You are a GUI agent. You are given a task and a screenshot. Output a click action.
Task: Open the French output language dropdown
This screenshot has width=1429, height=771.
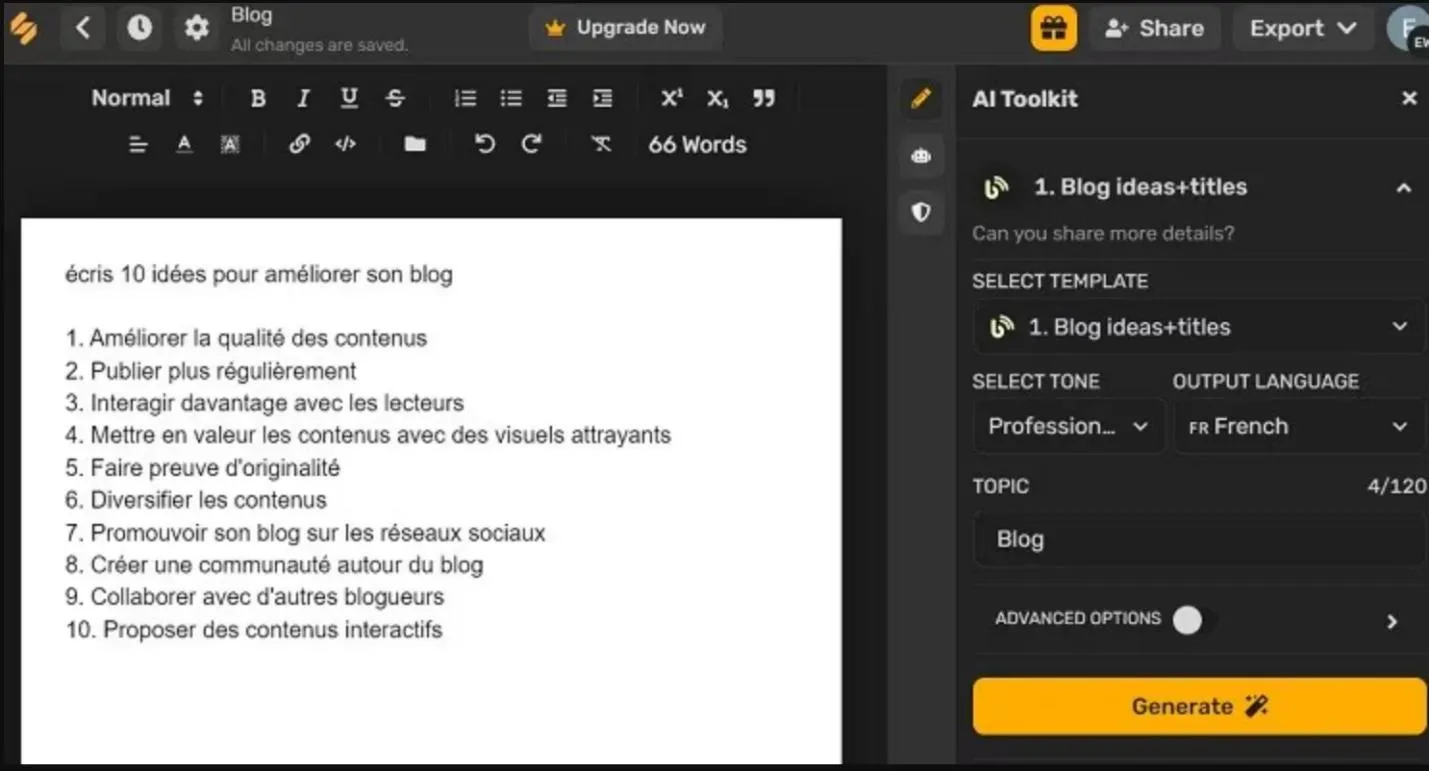(x=1297, y=425)
